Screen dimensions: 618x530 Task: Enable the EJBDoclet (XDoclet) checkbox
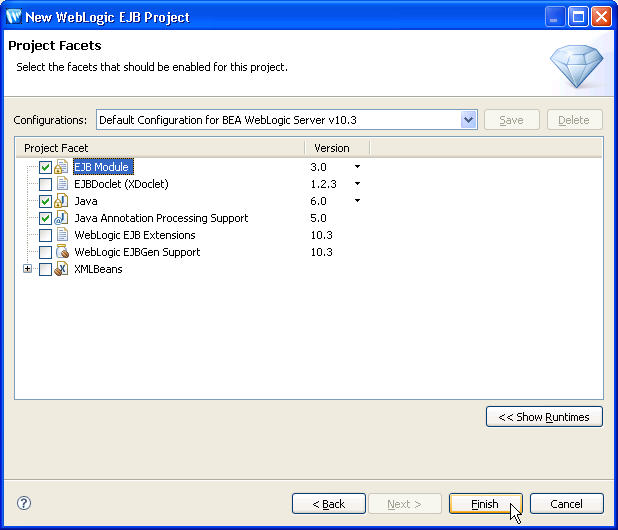[x=45, y=184]
